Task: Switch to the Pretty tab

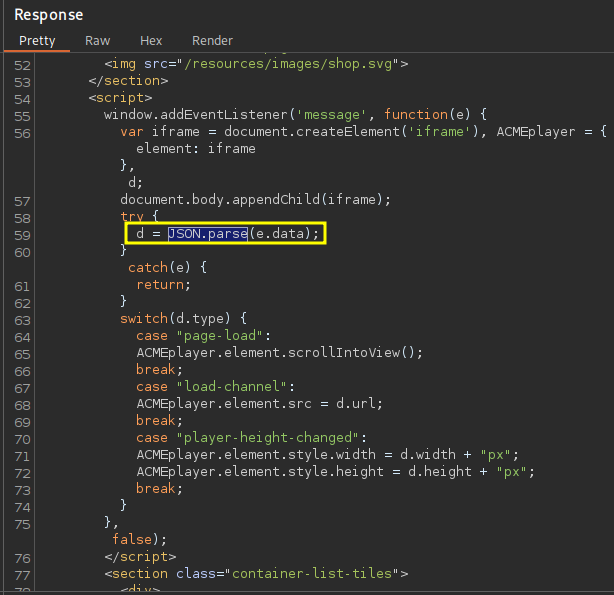Action: 37,41
